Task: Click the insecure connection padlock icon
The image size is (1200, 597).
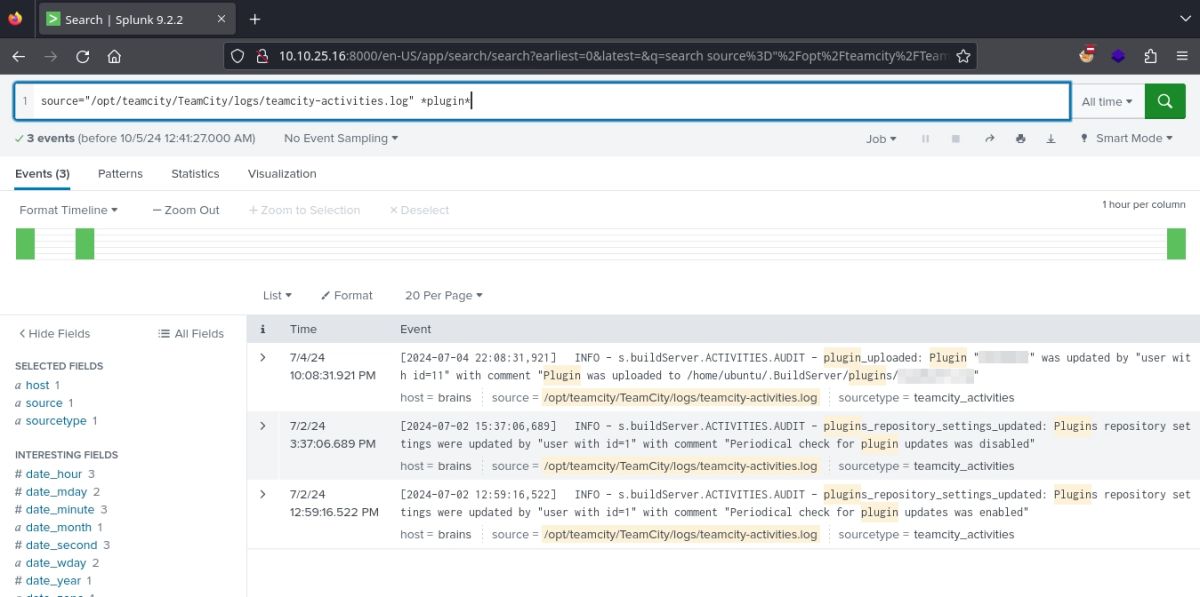Action: point(260,57)
